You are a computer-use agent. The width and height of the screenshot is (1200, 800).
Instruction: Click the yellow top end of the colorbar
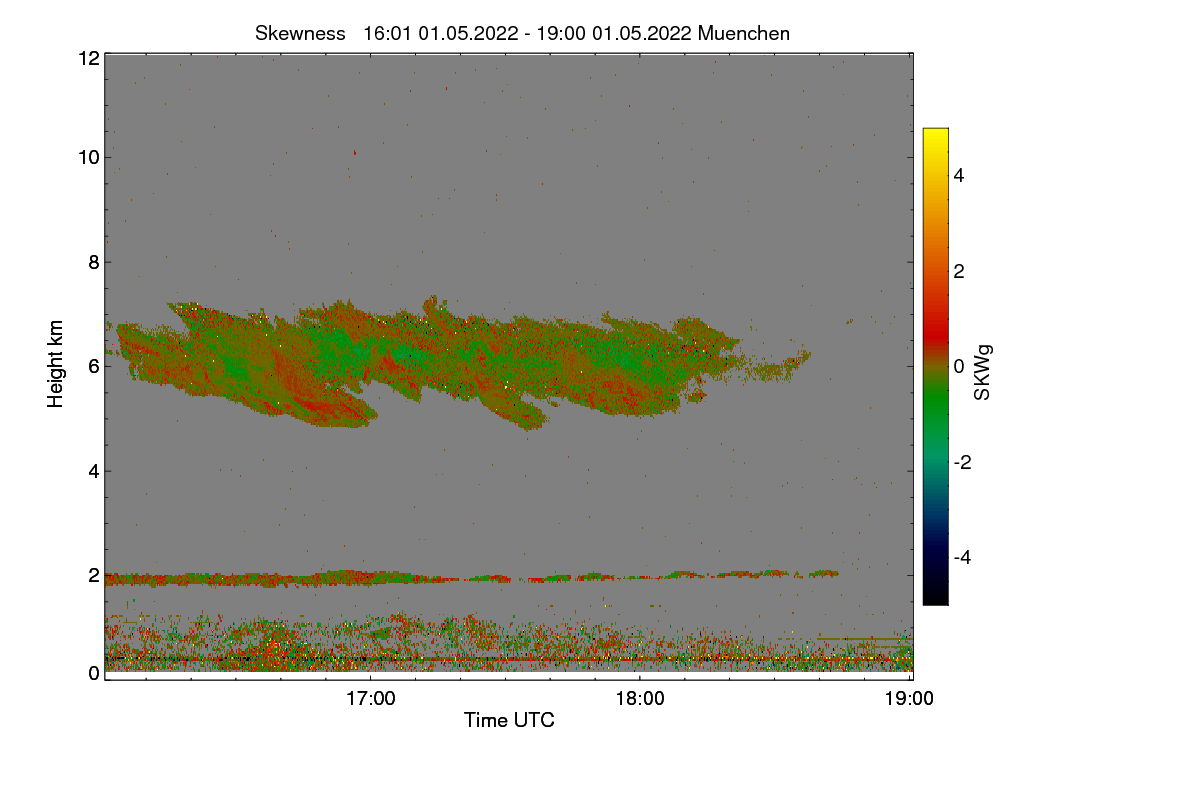(x=935, y=135)
